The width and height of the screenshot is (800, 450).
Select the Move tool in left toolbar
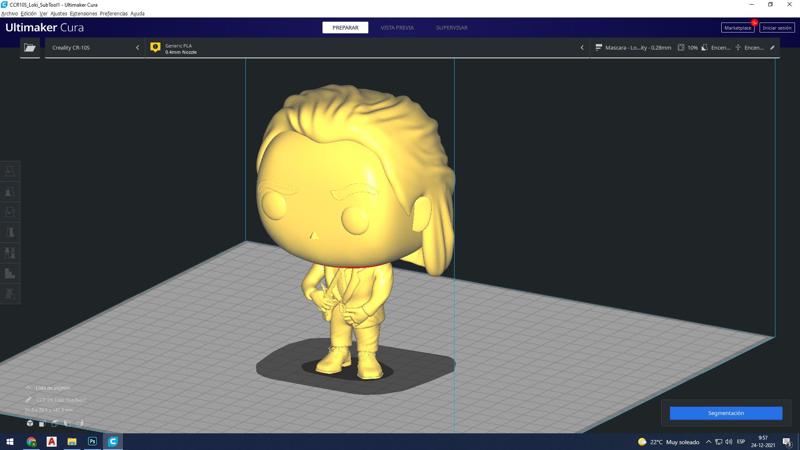(x=10, y=171)
